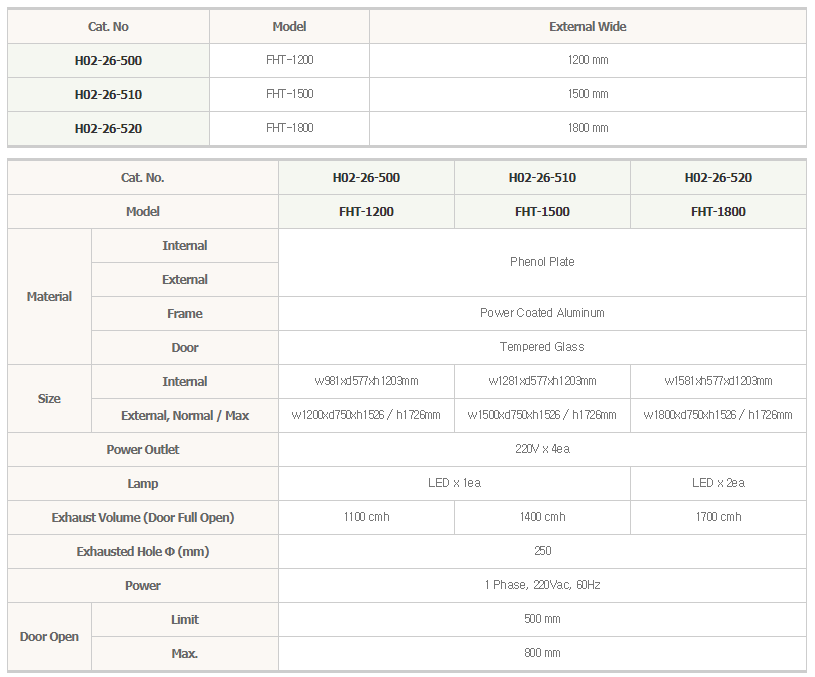This screenshot has width=815, height=677.
Task: Select the 'FHT-1500' model in top table
Action: click(290, 94)
